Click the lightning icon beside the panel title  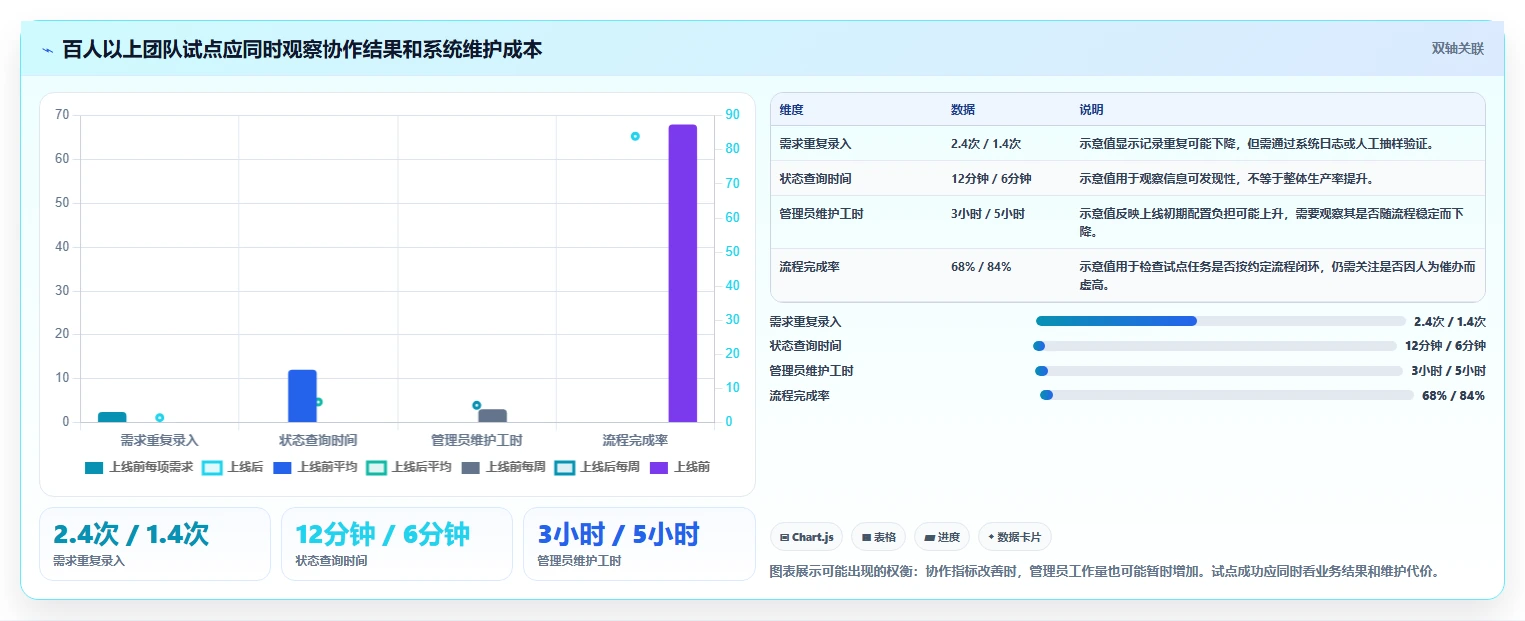[48, 50]
